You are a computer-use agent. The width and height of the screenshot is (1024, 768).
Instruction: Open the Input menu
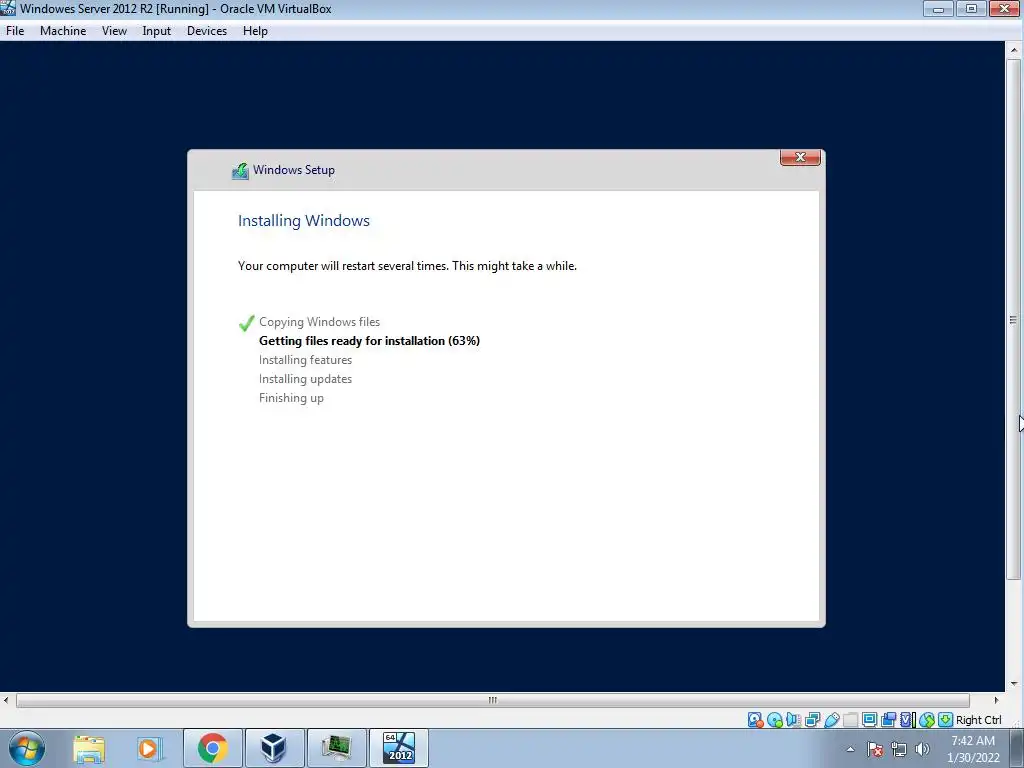pos(157,31)
